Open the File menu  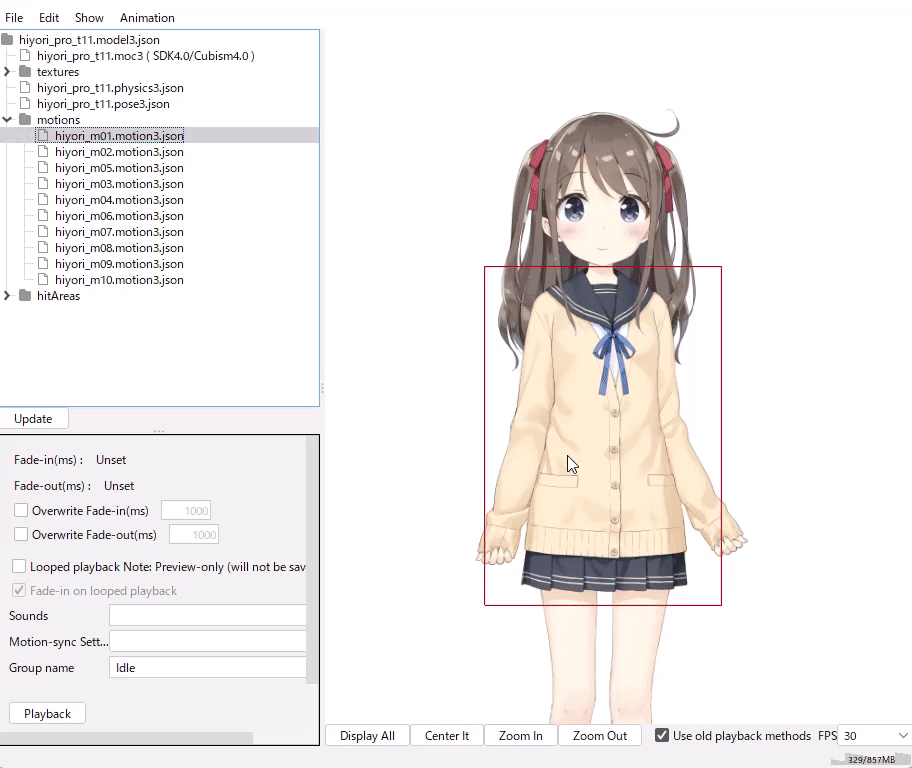[14, 18]
